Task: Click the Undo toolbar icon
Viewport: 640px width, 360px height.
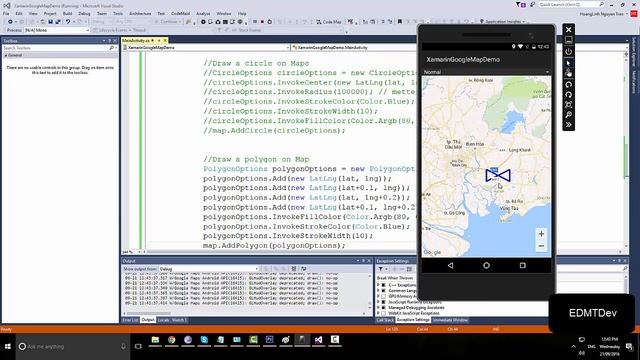Action: point(68,22)
